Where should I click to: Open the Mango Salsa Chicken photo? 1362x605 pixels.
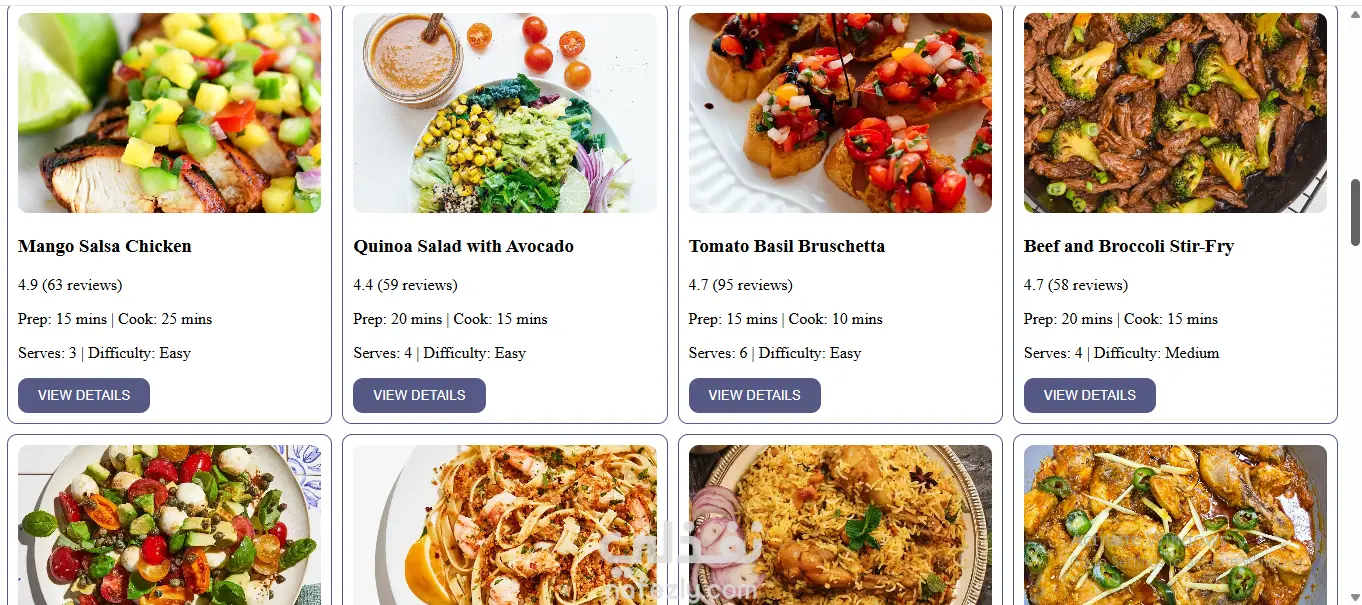pyautogui.click(x=169, y=113)
